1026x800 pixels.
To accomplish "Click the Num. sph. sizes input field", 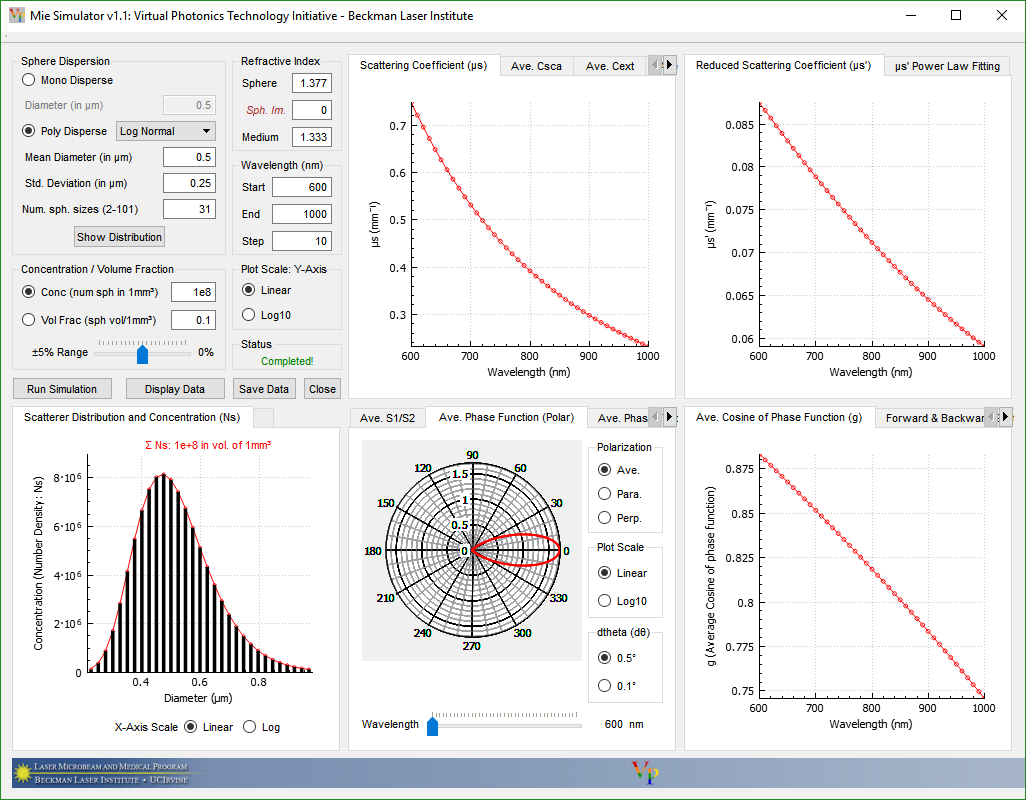I will (x=189, y=209).
